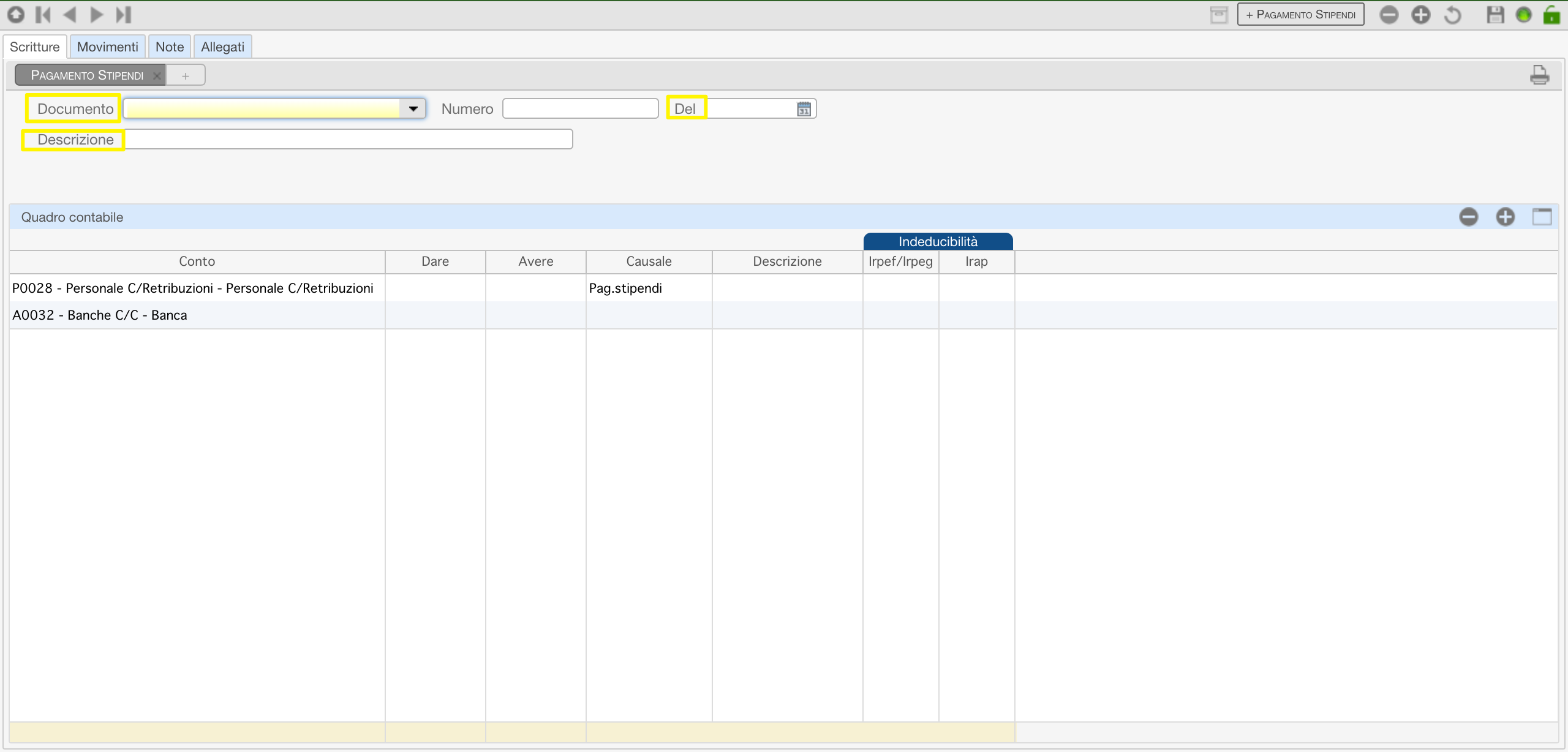Open the Documento dropdown list
Screen dimensions: 1568x752
[x=413, y=109]
